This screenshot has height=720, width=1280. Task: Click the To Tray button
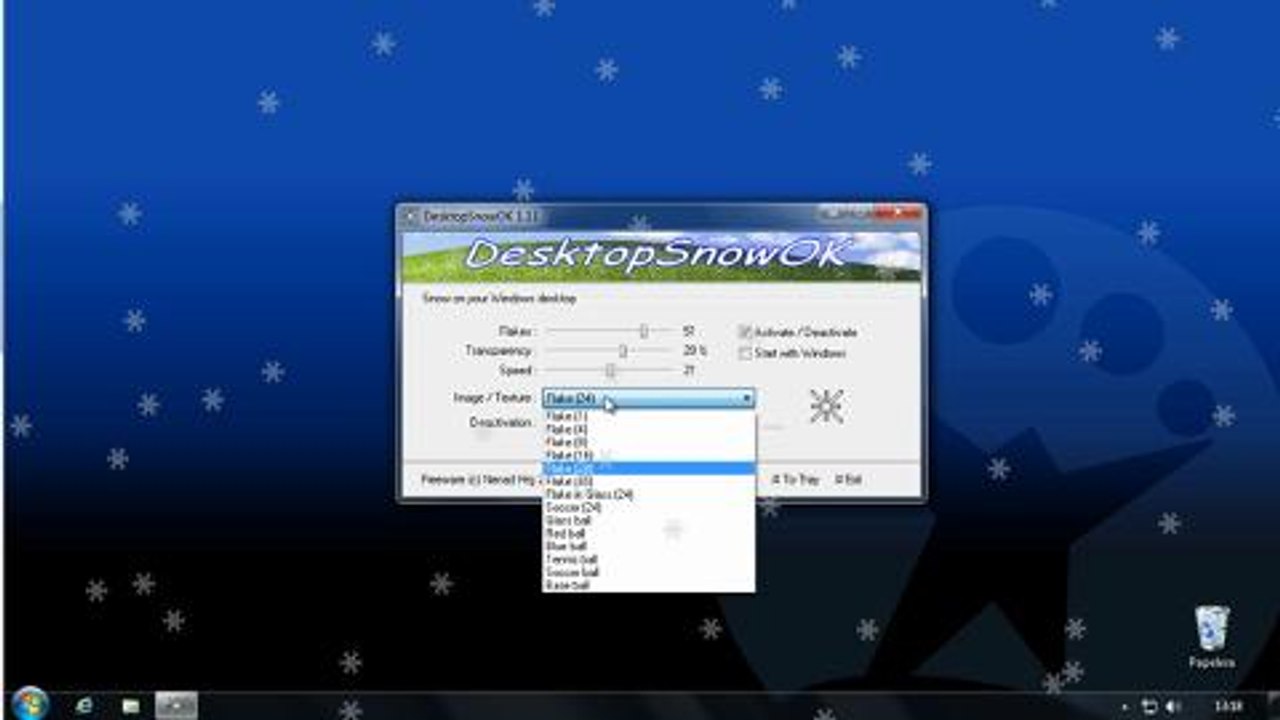[x=796, y=480]
